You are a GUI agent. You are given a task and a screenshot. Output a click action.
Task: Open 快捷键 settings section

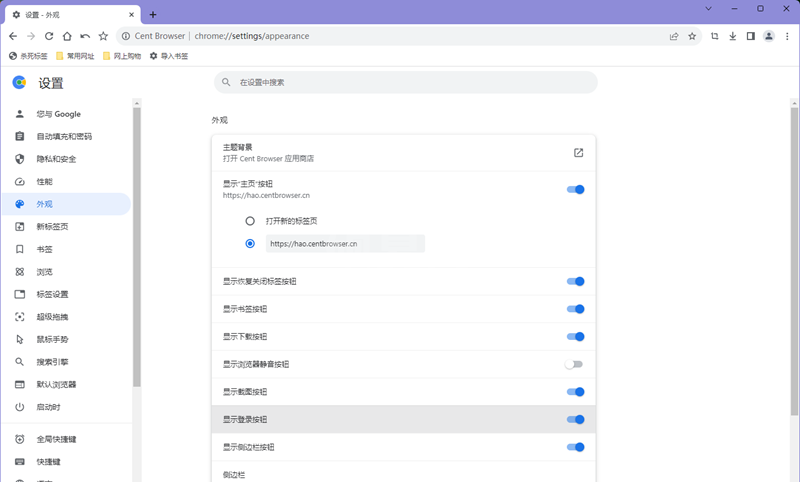pyautogui.click(x=66, y=462)
